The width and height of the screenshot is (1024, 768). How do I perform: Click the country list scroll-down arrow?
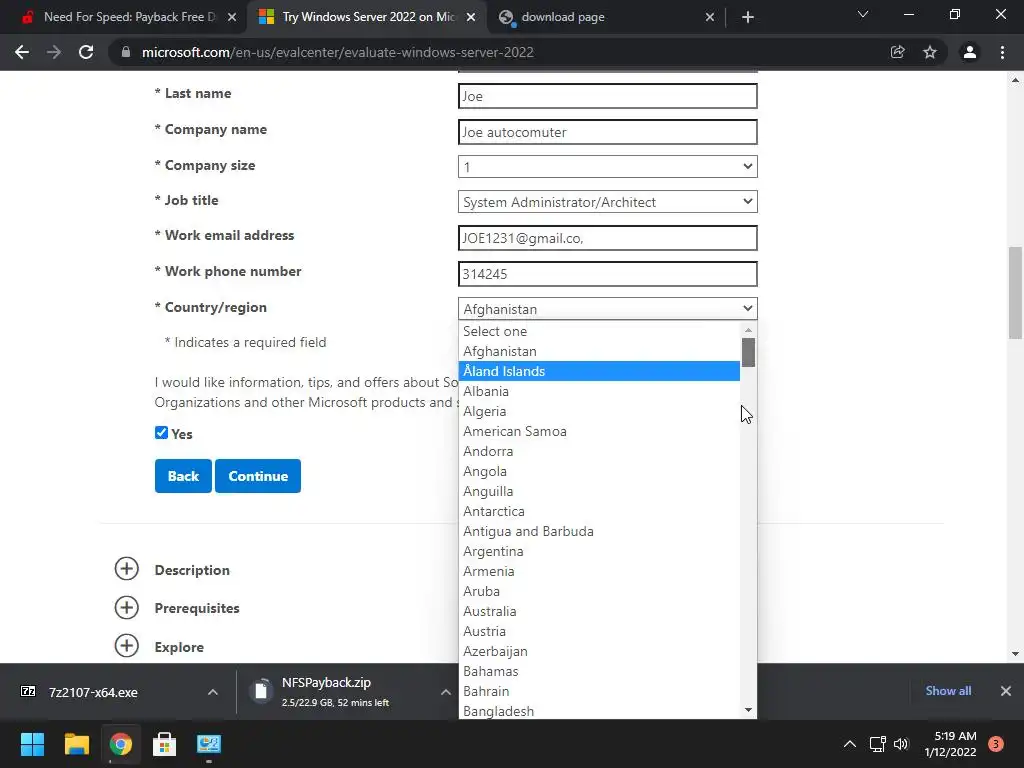coord(748,710)
